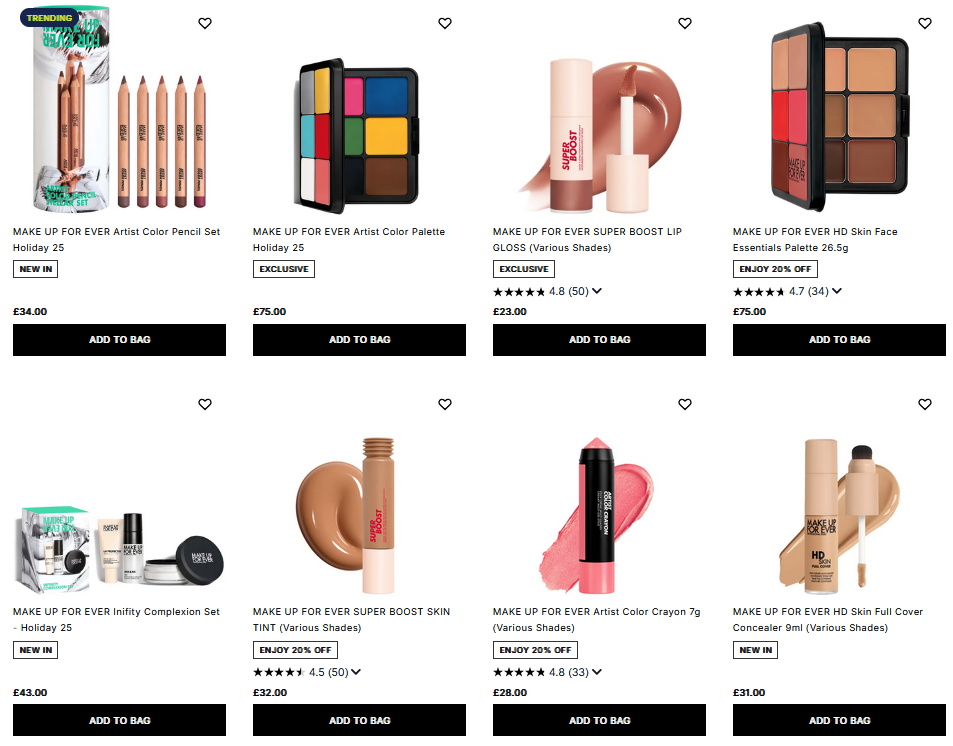Open the Infinity Complexion Set product page

[115, 619]
